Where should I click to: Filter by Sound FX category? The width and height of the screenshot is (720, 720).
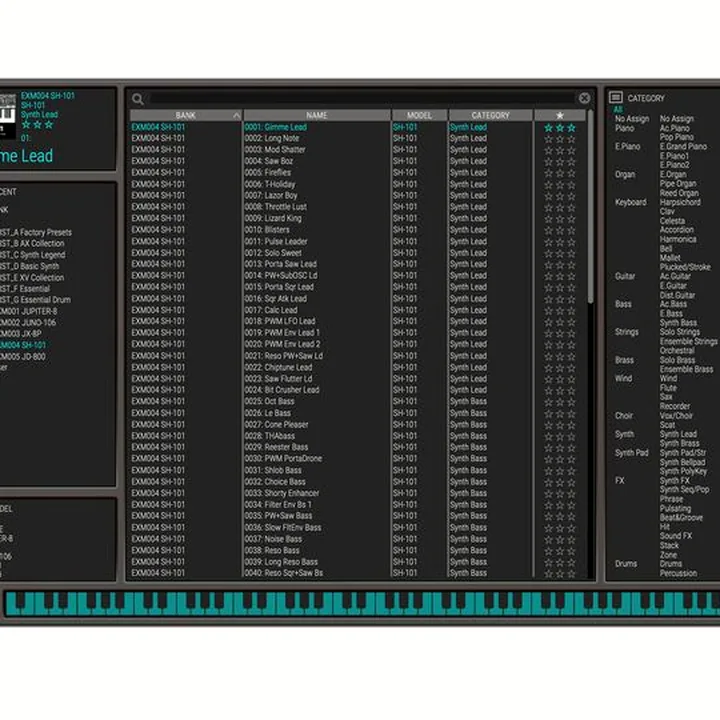pos(676,536)
